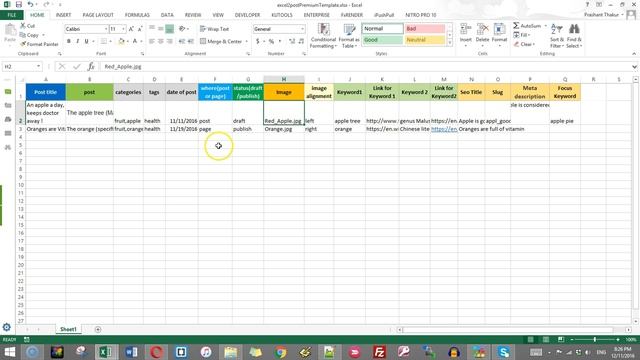Image resolution: width=640 pixels, height=360 pixels.
Task: Click the Insert Function fx icon
Action: pos(91,66)
